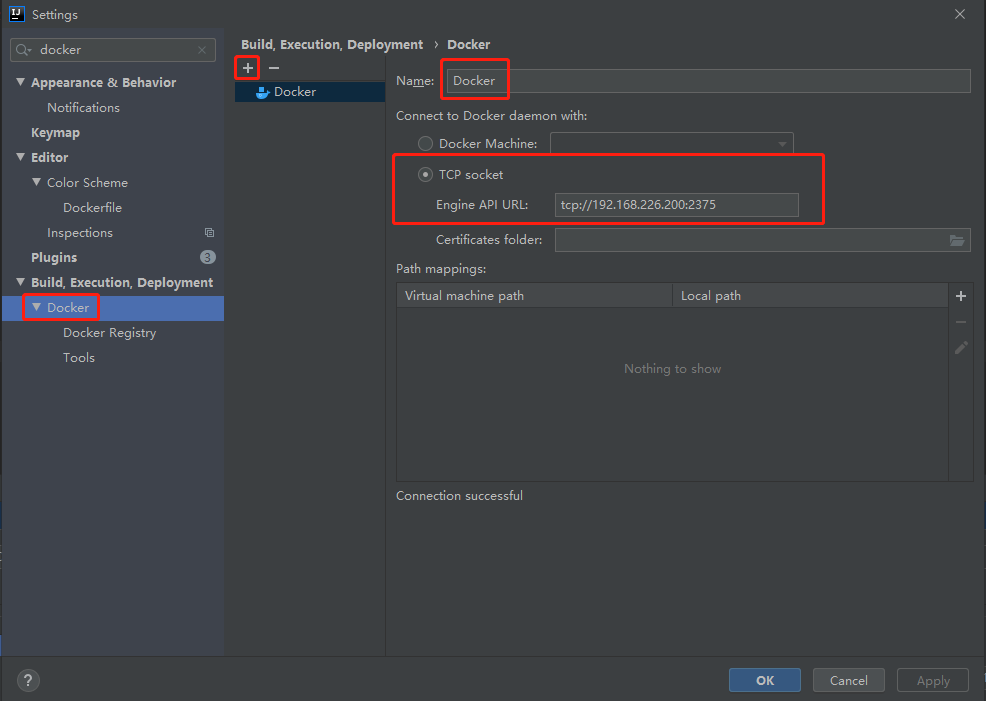This screenshot has height=701, width=986.
Task: Click the Plugins update count badge
Action: tap(208, 257)
